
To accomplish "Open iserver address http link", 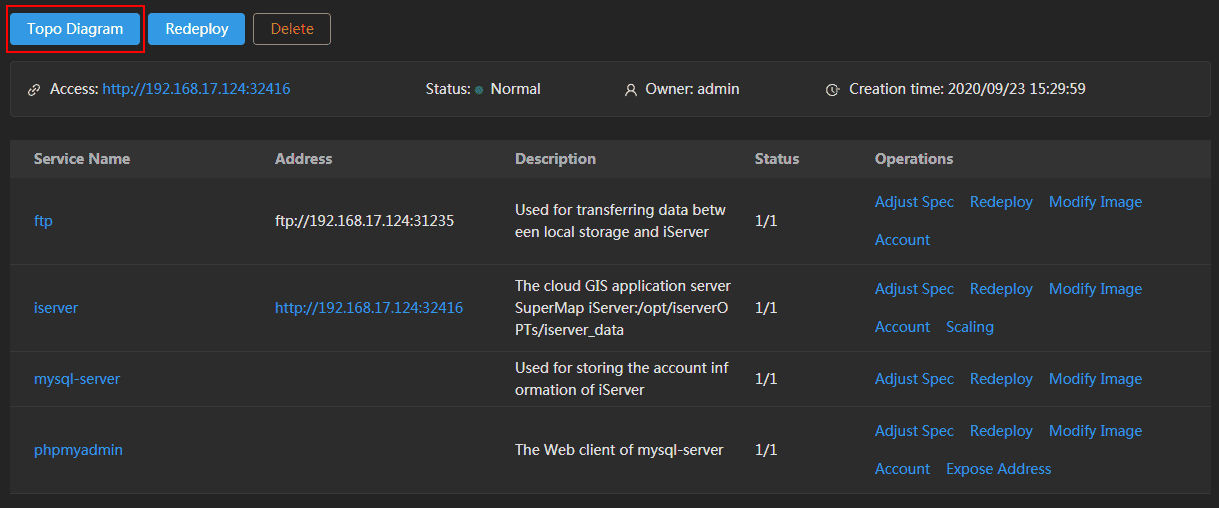I will point(369,308).
